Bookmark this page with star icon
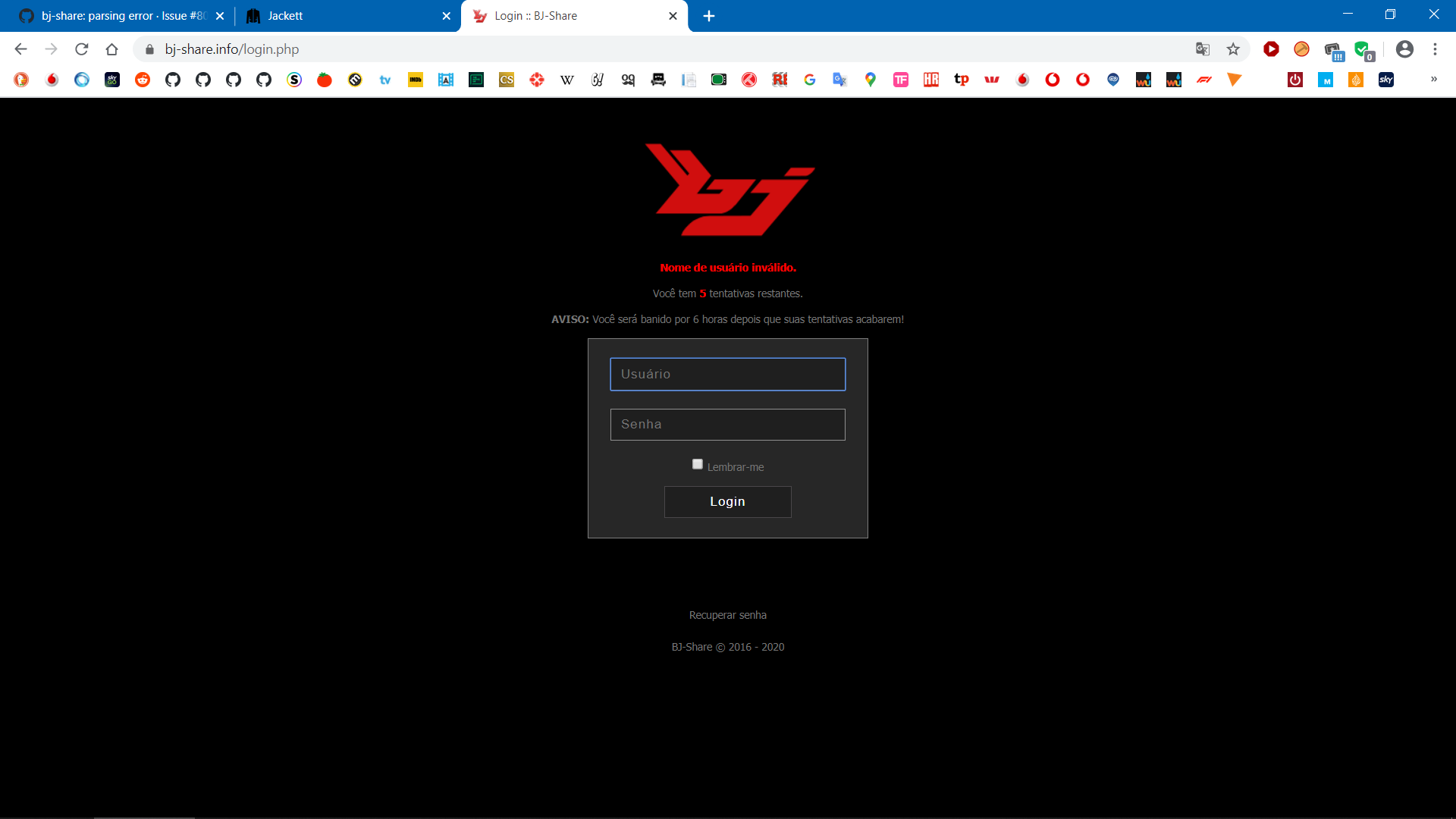The height and width of the screenshot is (819, 1456). (x=1233, y=49)
